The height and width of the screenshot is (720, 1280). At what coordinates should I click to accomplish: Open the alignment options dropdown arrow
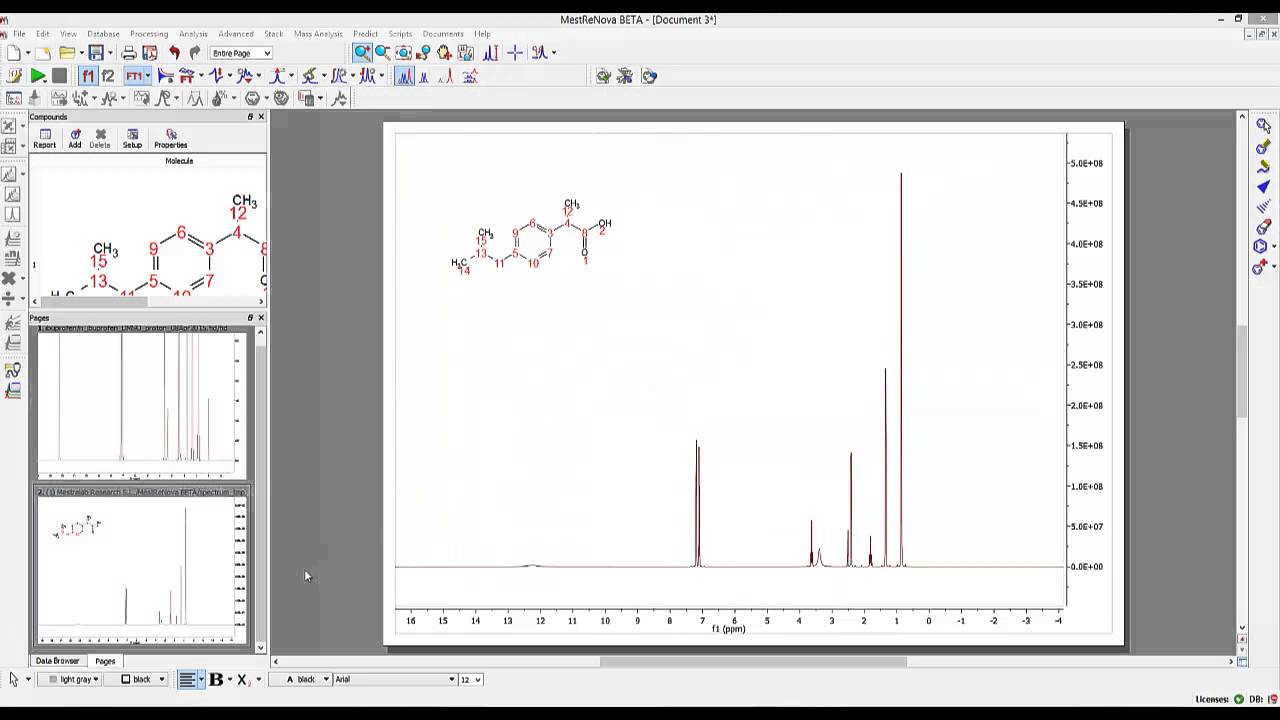point(201,680)
